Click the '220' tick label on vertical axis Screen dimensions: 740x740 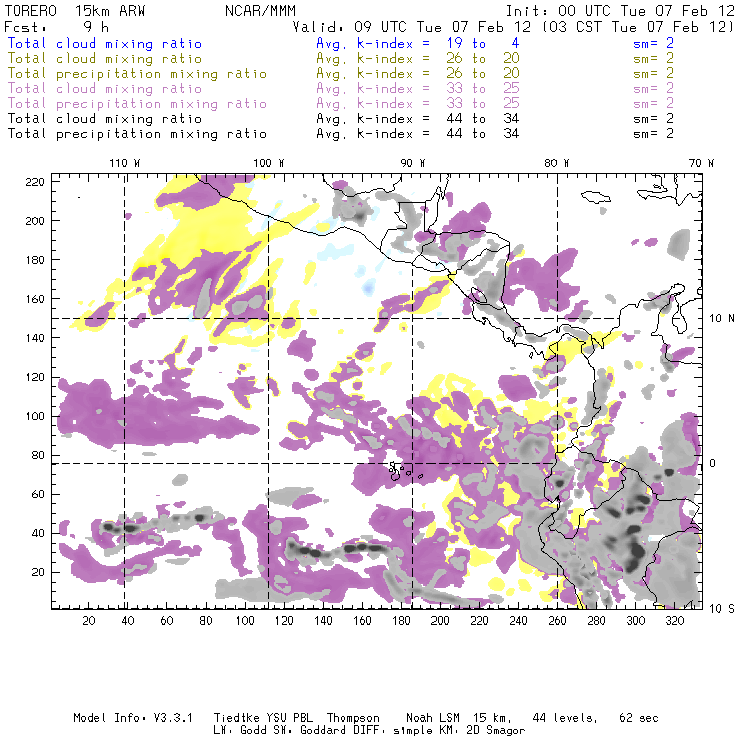[x=35, y=182]
